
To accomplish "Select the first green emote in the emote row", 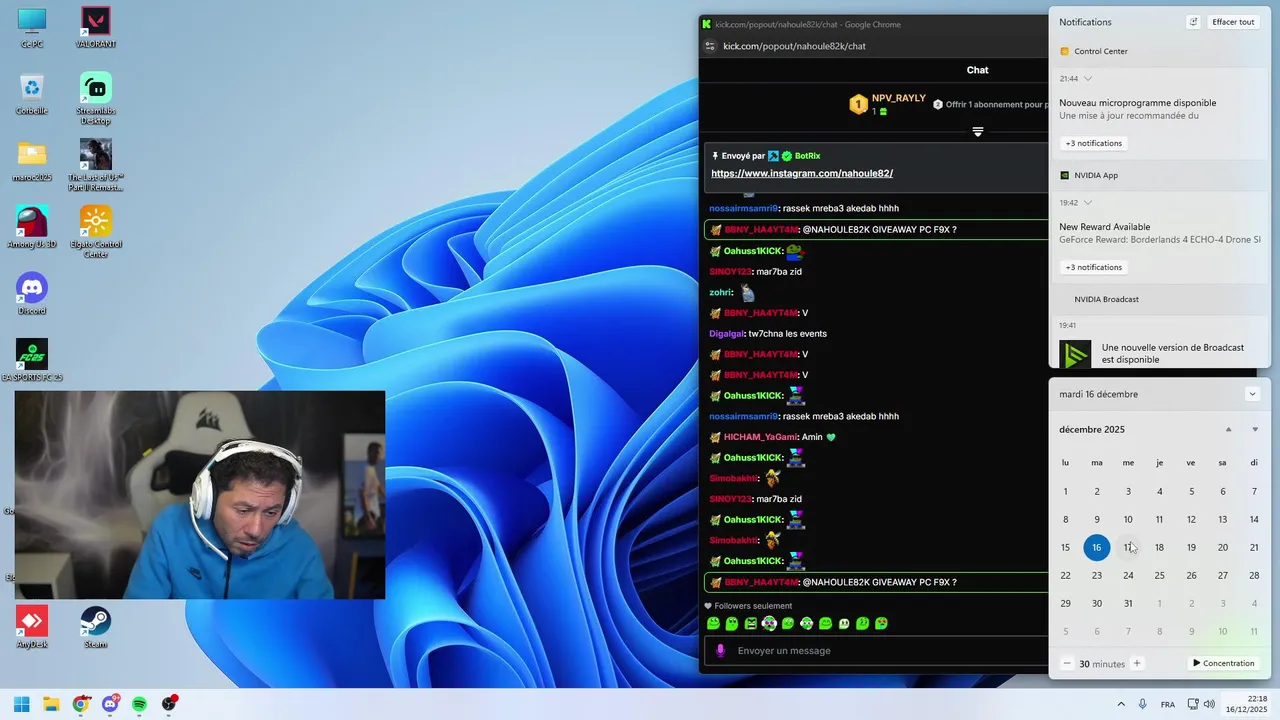I will click(x=713, y=623).
